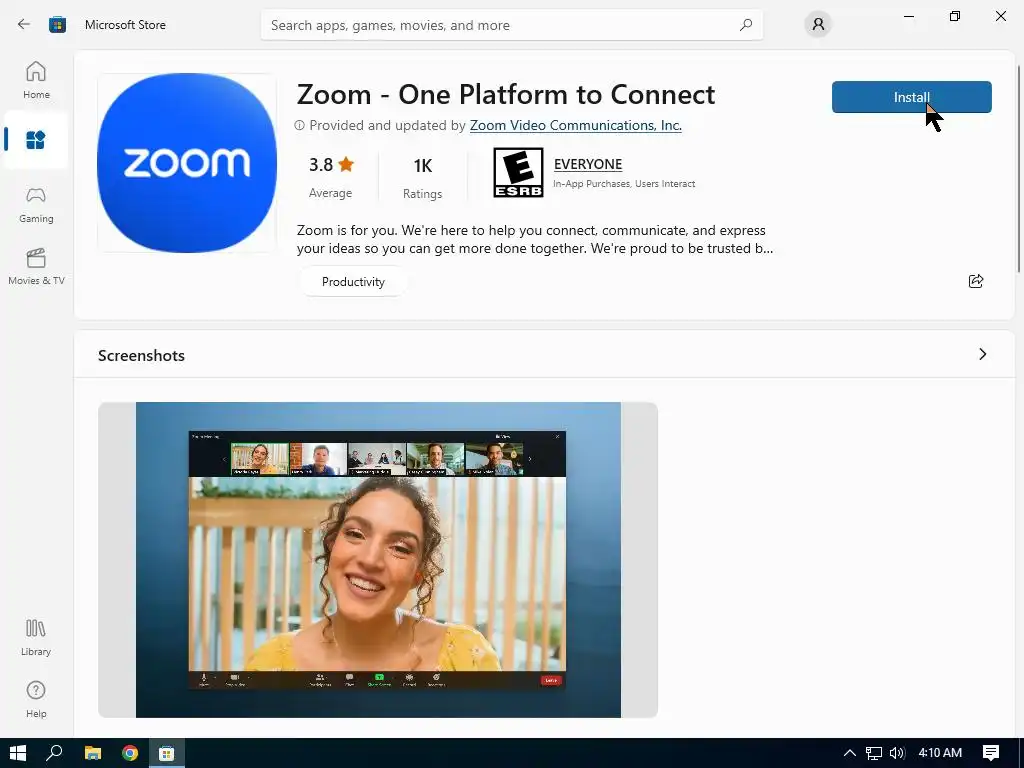The height and width of the screenshot is (768, 1024).
Task: Click the search magnifier icon in search box
Action: click(746, 25)
